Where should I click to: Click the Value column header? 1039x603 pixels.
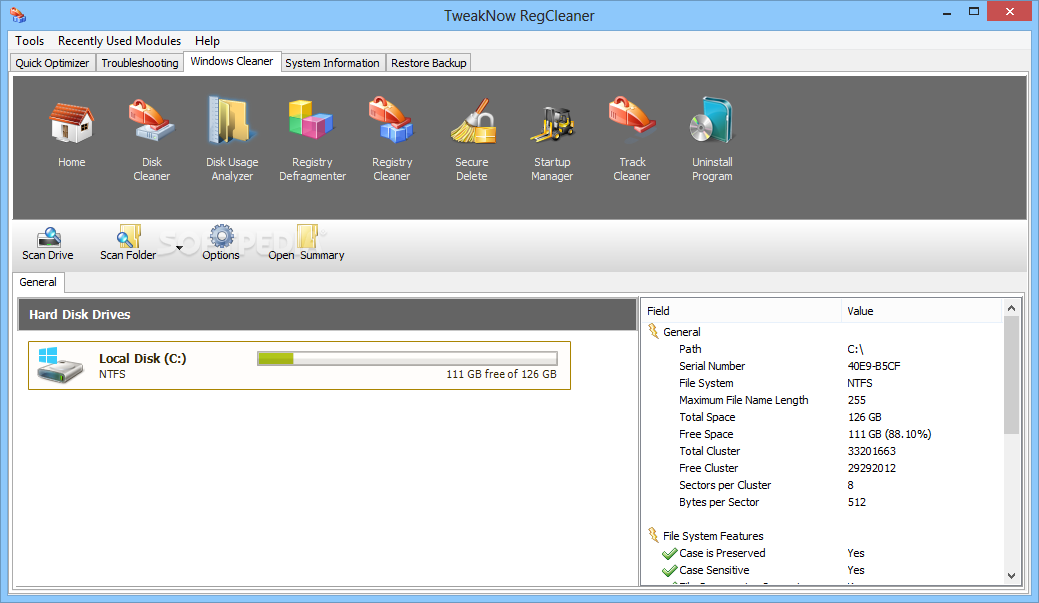[x=922, y=311]
